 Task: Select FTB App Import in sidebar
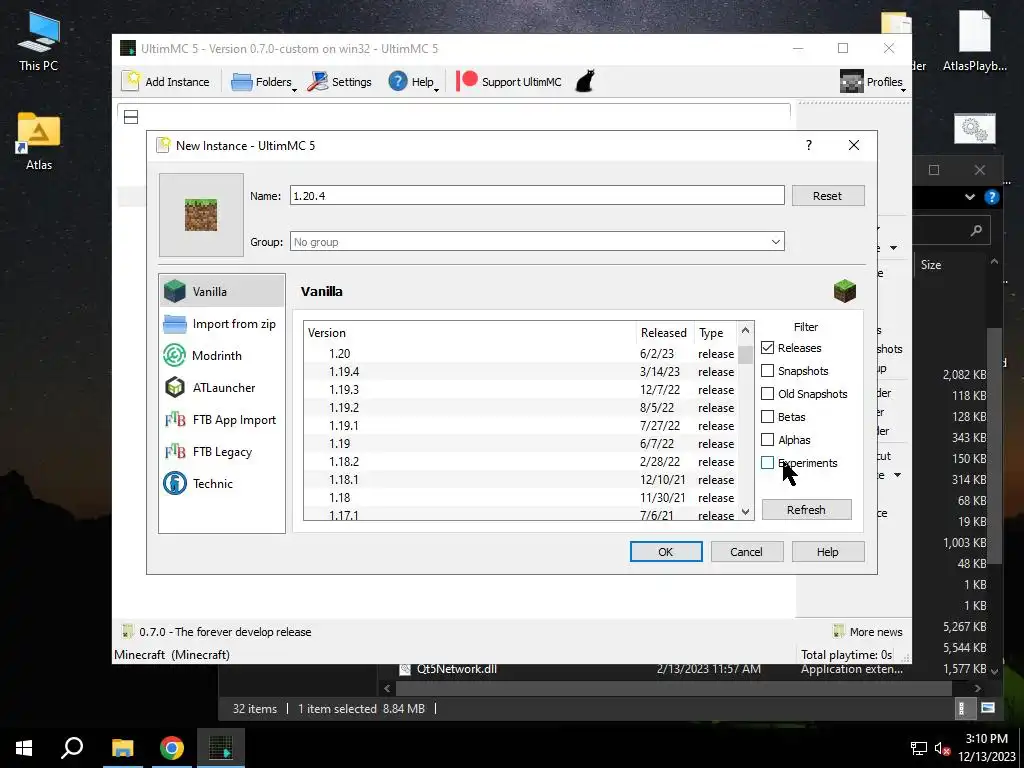(221, 419)
